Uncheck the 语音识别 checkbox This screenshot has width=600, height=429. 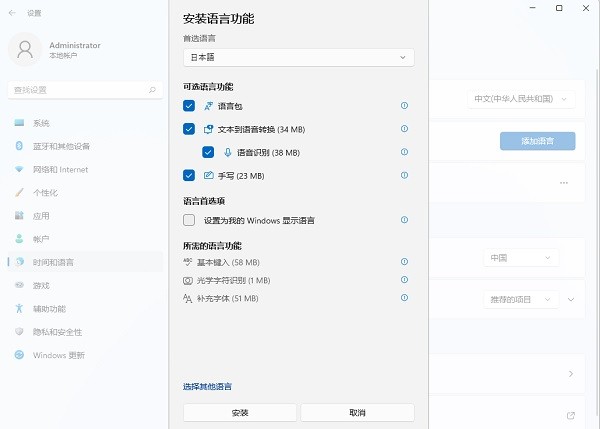tap(208, 152)
